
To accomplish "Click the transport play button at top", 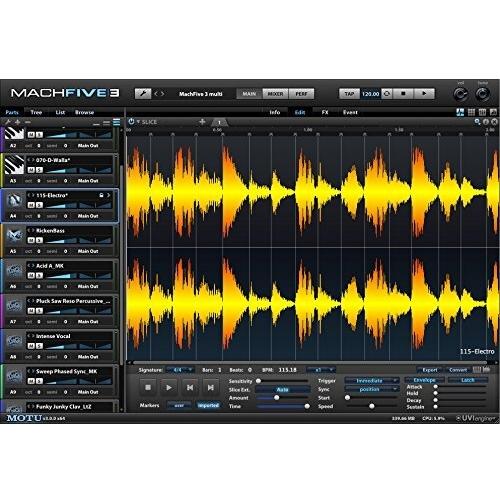I will coord(424,94).
